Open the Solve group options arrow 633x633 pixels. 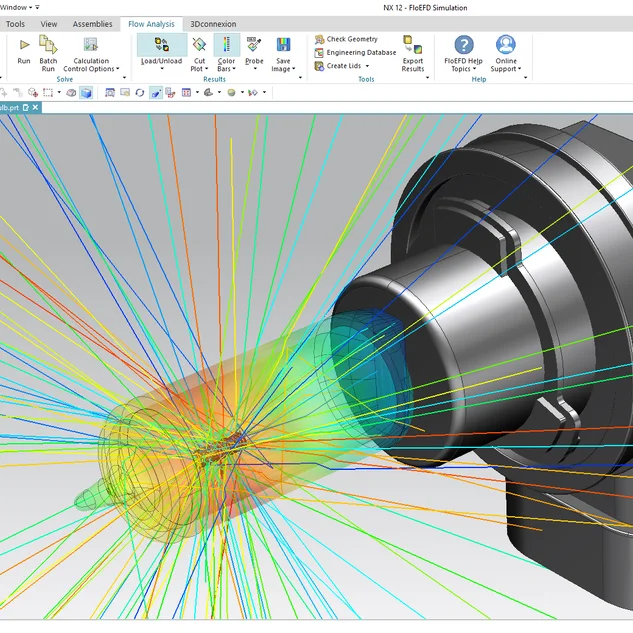[124, 78]
